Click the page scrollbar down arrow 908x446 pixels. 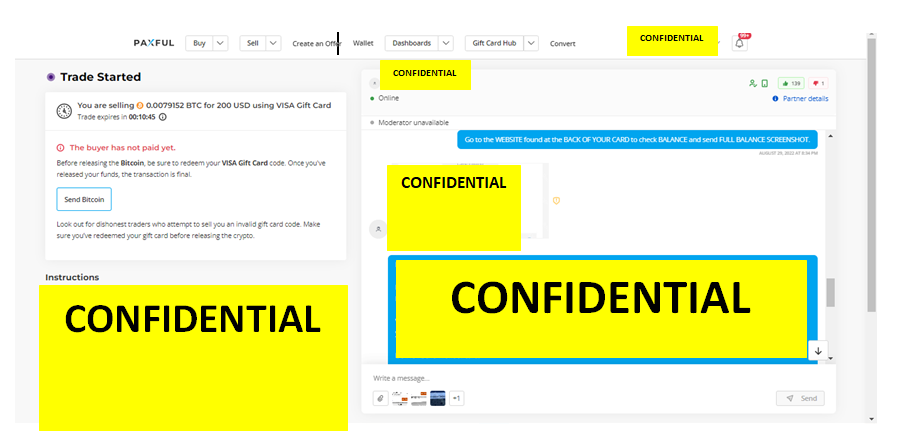click(x=872, y=418)
